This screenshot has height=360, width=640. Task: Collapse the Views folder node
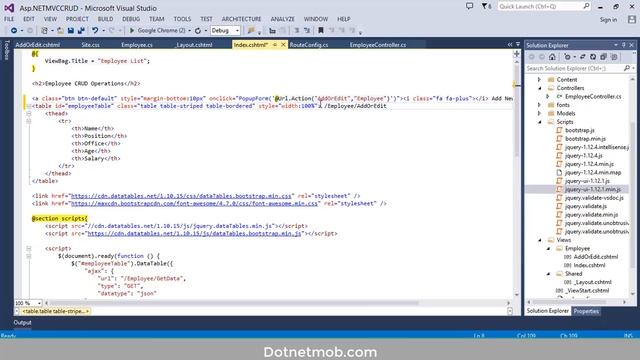click(x=539, y=240)
